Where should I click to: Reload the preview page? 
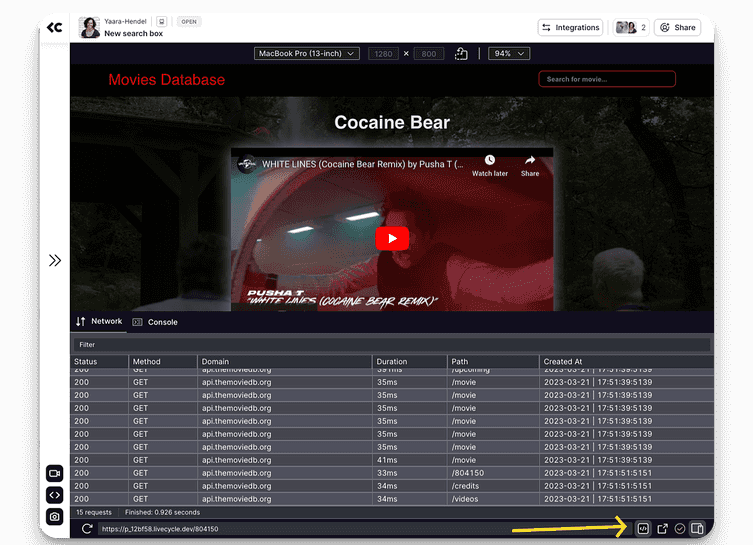[87, 529]
